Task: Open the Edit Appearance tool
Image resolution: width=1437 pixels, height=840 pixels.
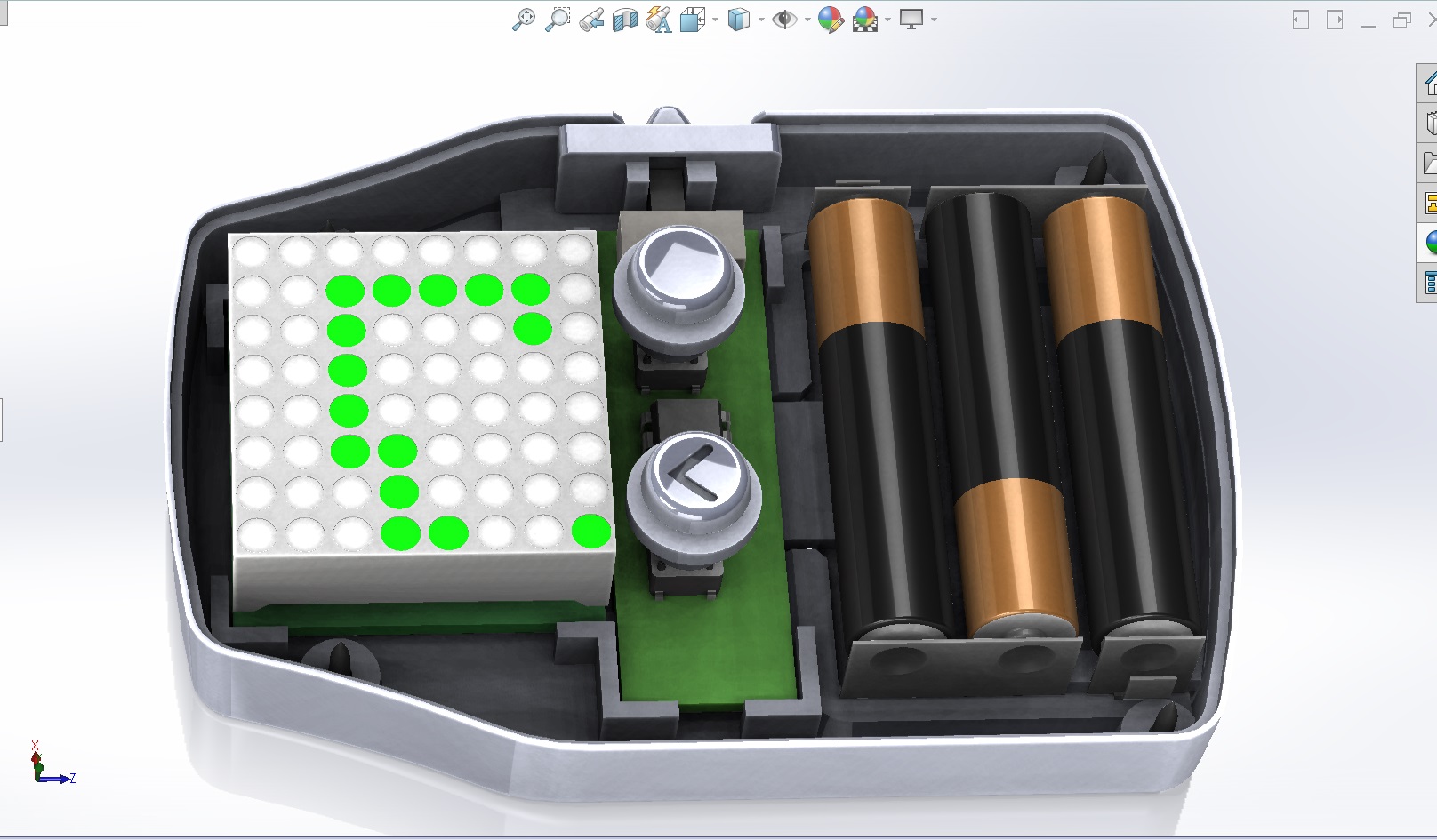Action: coord(831,20)
